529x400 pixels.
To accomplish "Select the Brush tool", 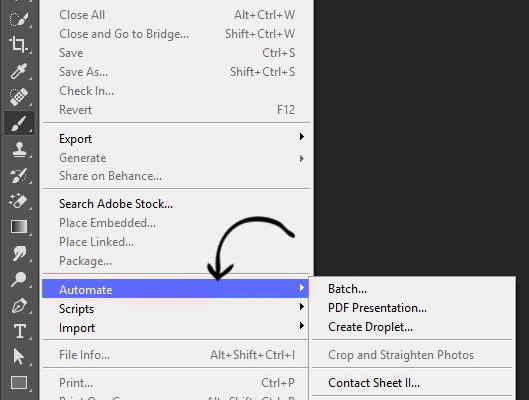I will [x=19, y=123].
